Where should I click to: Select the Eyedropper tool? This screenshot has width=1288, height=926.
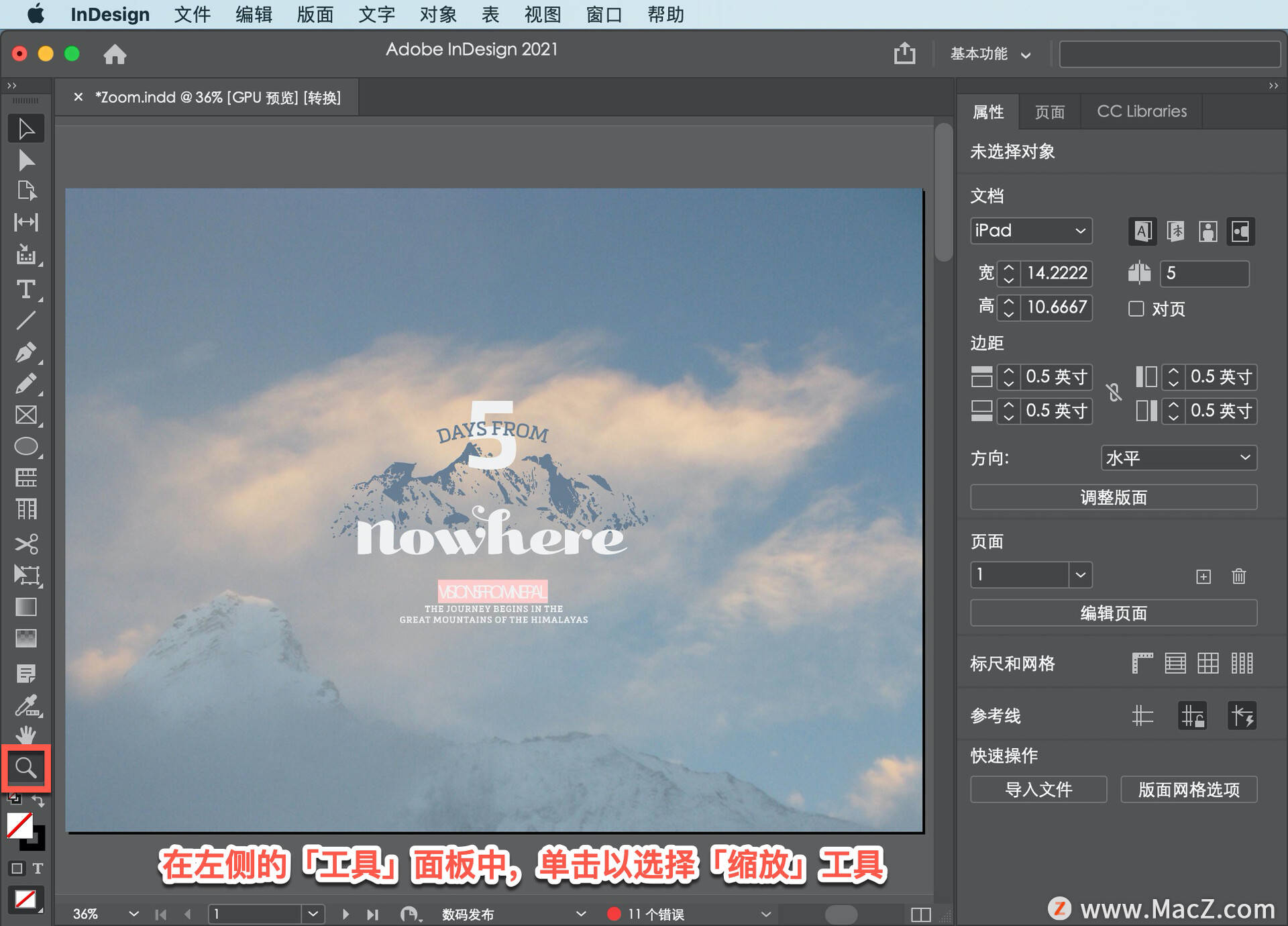point(26,705)
